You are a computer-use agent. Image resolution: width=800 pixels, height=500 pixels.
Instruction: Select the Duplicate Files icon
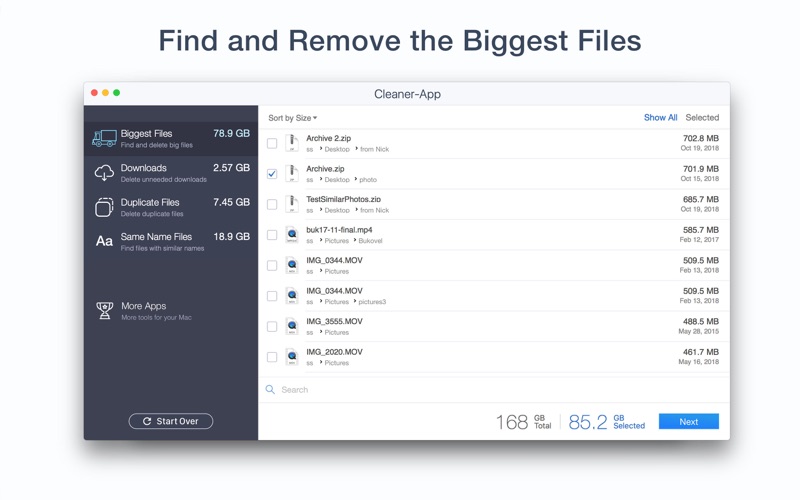point(104,207)
